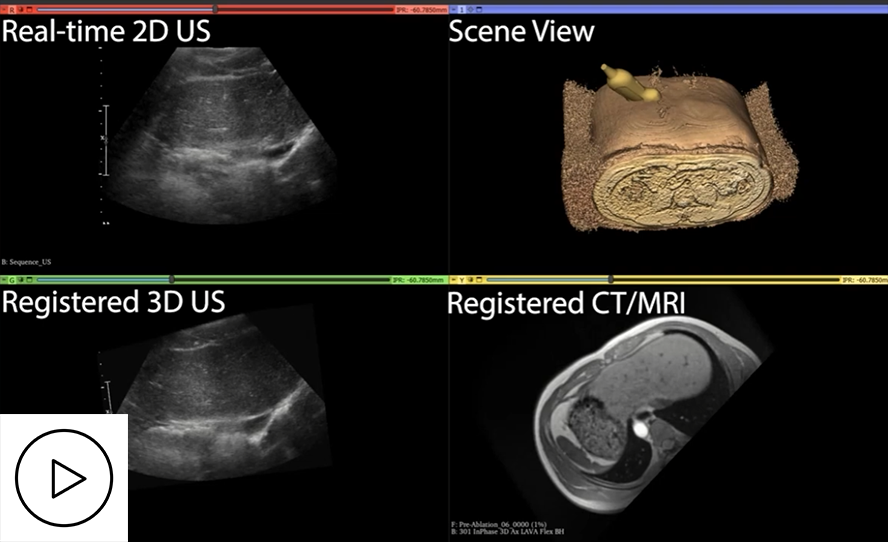Toggle slice linking in the Red view
This screenshot has height=542, width=888.
point(21,9)
